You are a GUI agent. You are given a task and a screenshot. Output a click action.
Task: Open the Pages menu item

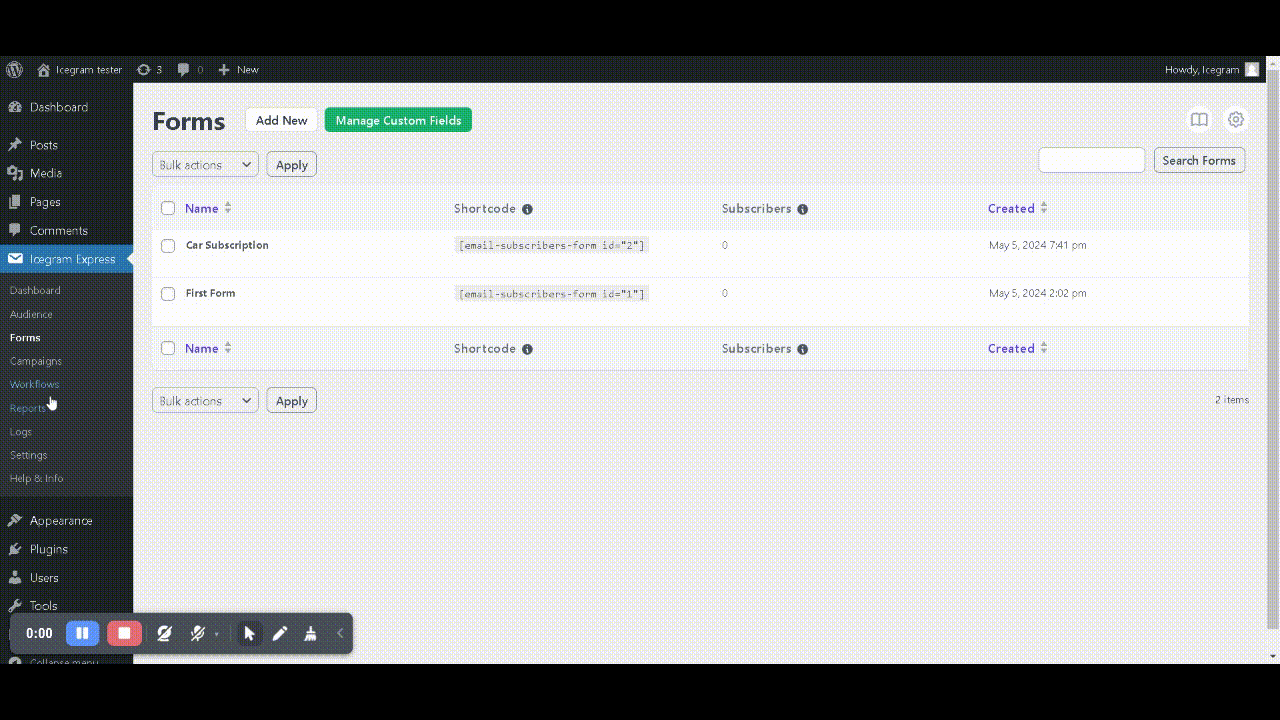[x=45, y=202]
